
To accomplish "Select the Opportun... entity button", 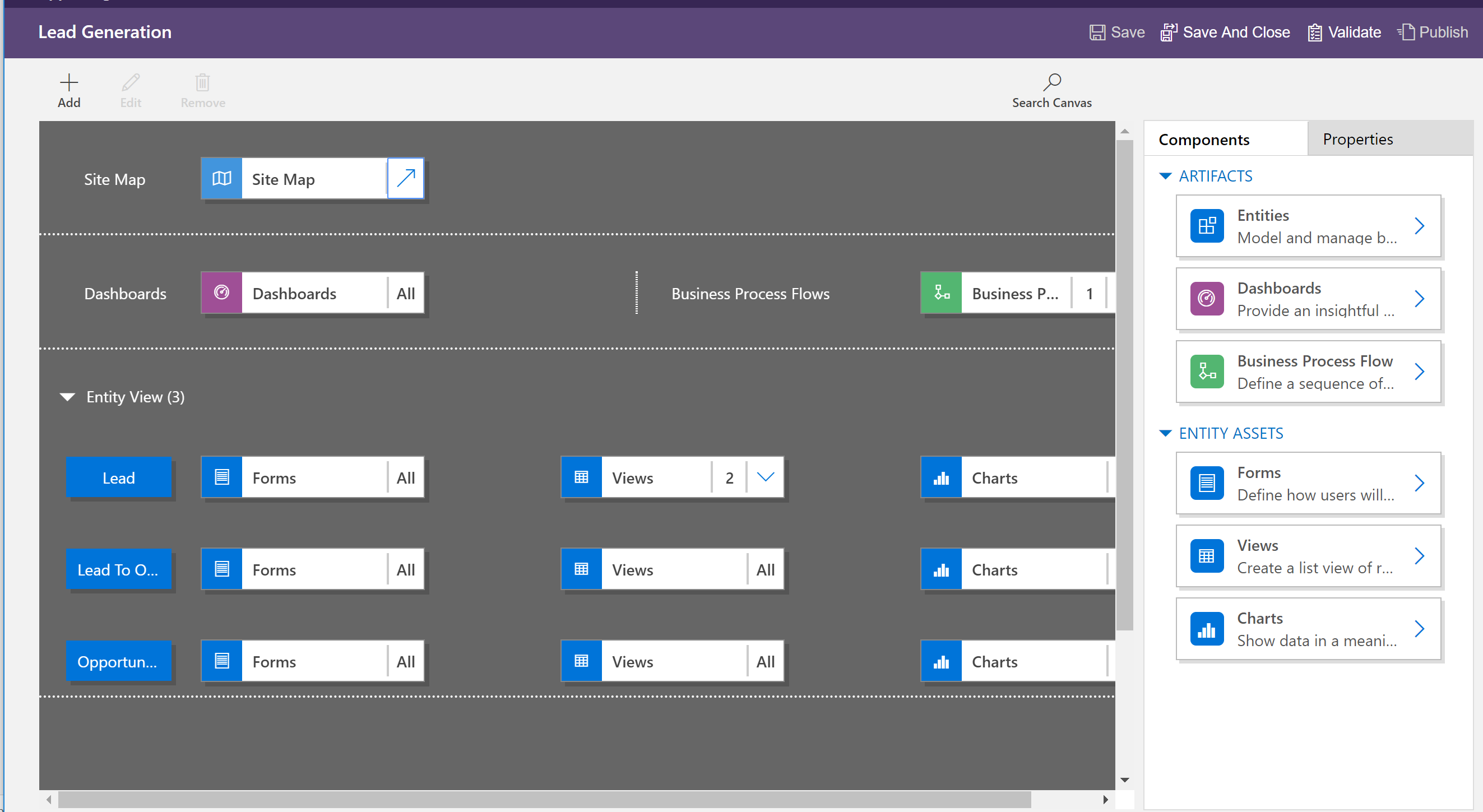I will click(x=119, y=661).
